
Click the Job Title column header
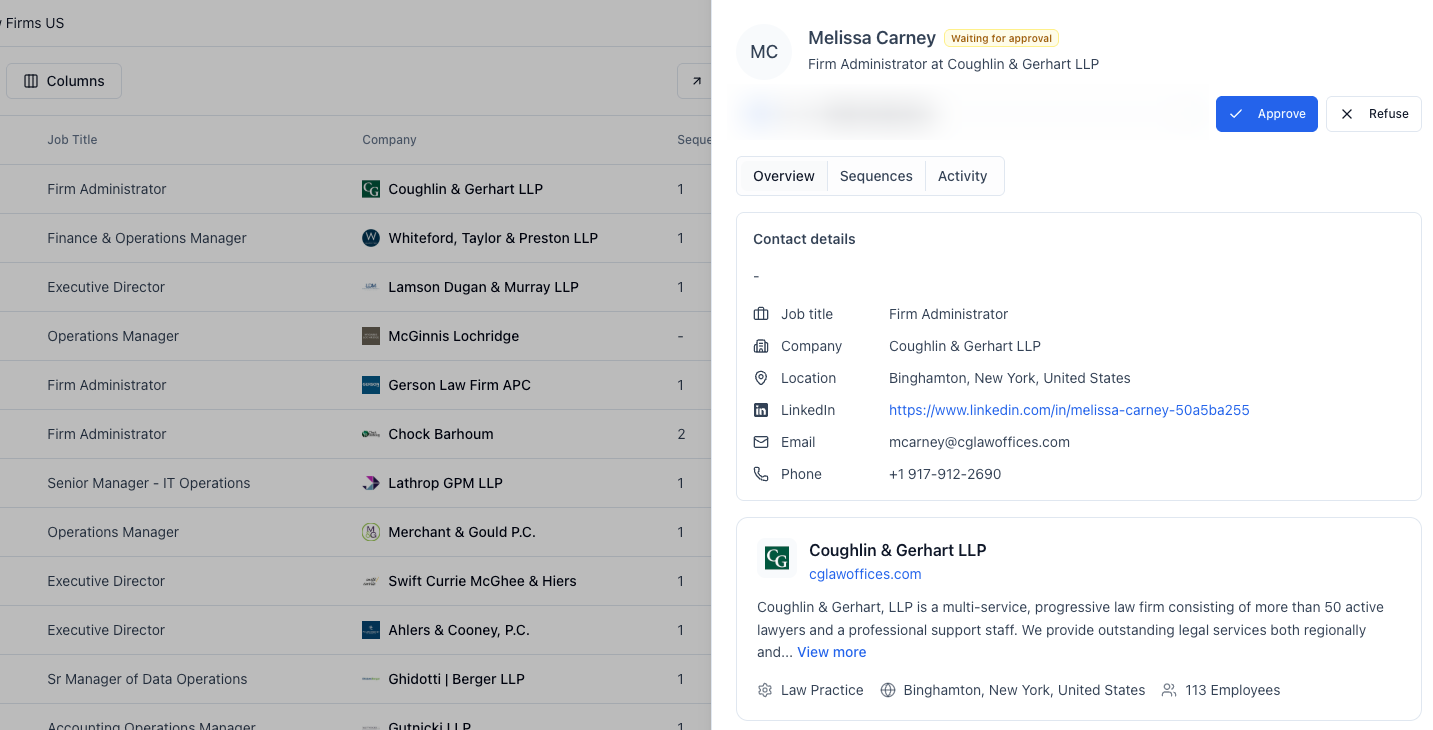coord(72,140)
